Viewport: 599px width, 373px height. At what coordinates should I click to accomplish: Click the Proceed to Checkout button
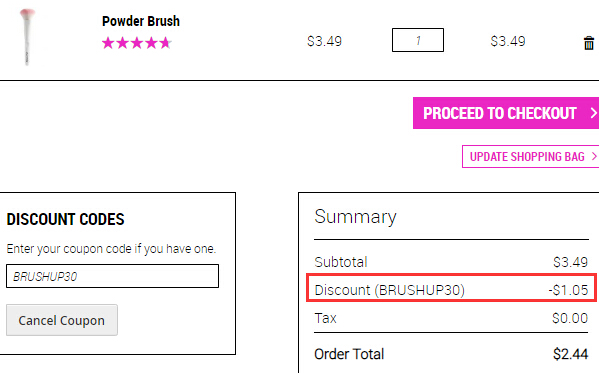[506, 113]
